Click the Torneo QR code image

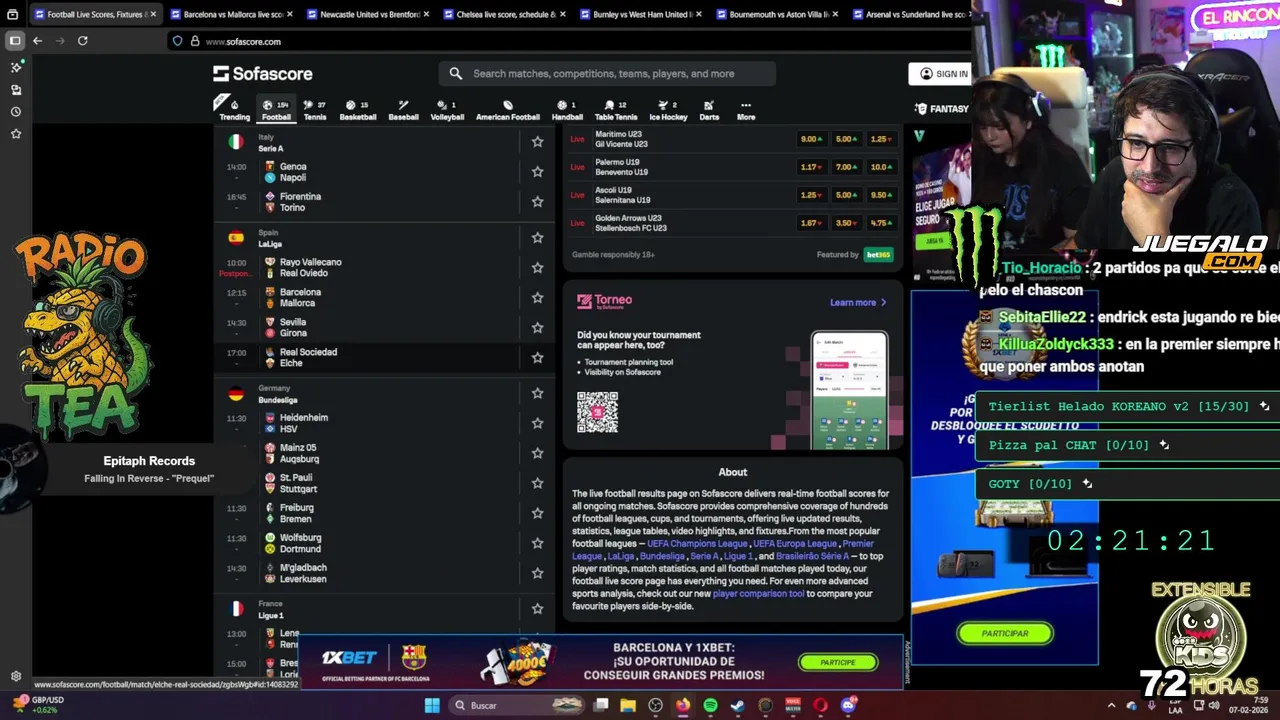(x=597, y=412)
